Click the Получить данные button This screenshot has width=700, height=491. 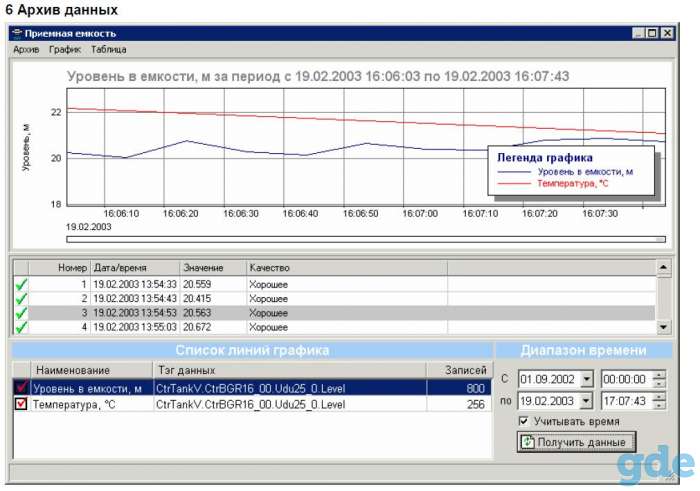(576, 442)
